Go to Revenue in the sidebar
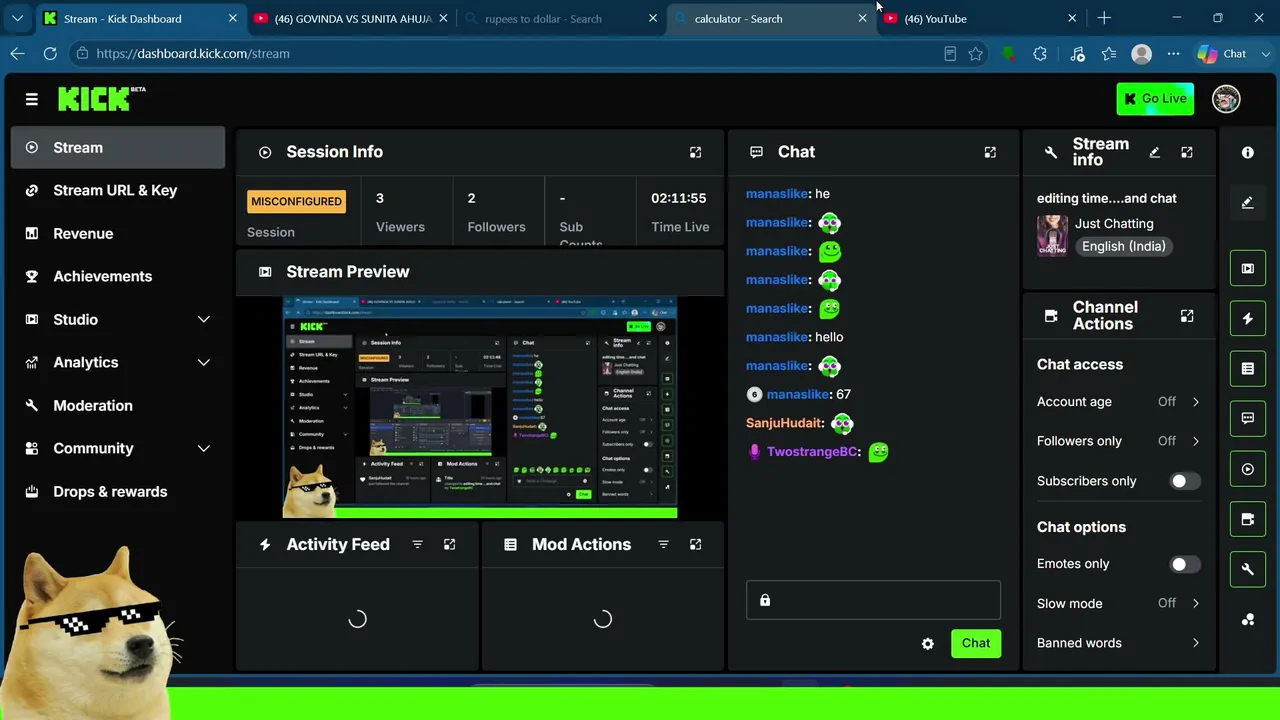The width and height of the screenshot is (1280, 720). tap(118, 234)
